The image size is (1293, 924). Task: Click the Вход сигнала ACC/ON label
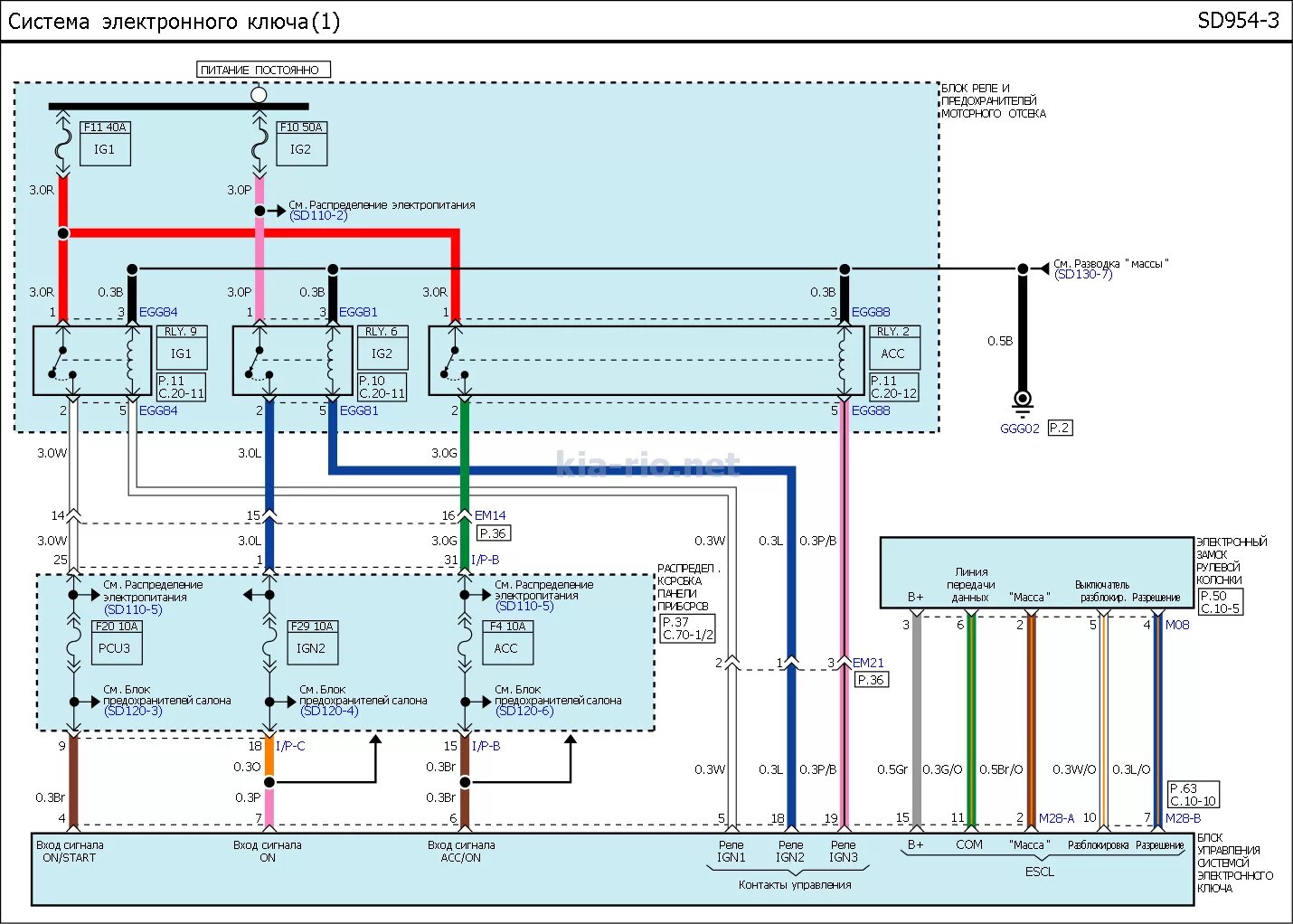(461, 851)
